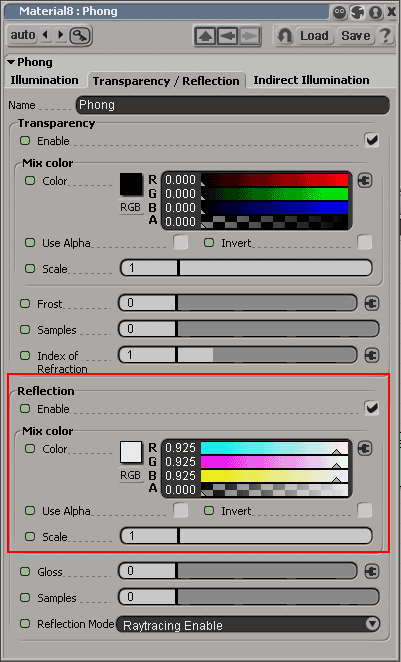Click the up arrow navigation icon

[x=206, y=36]
